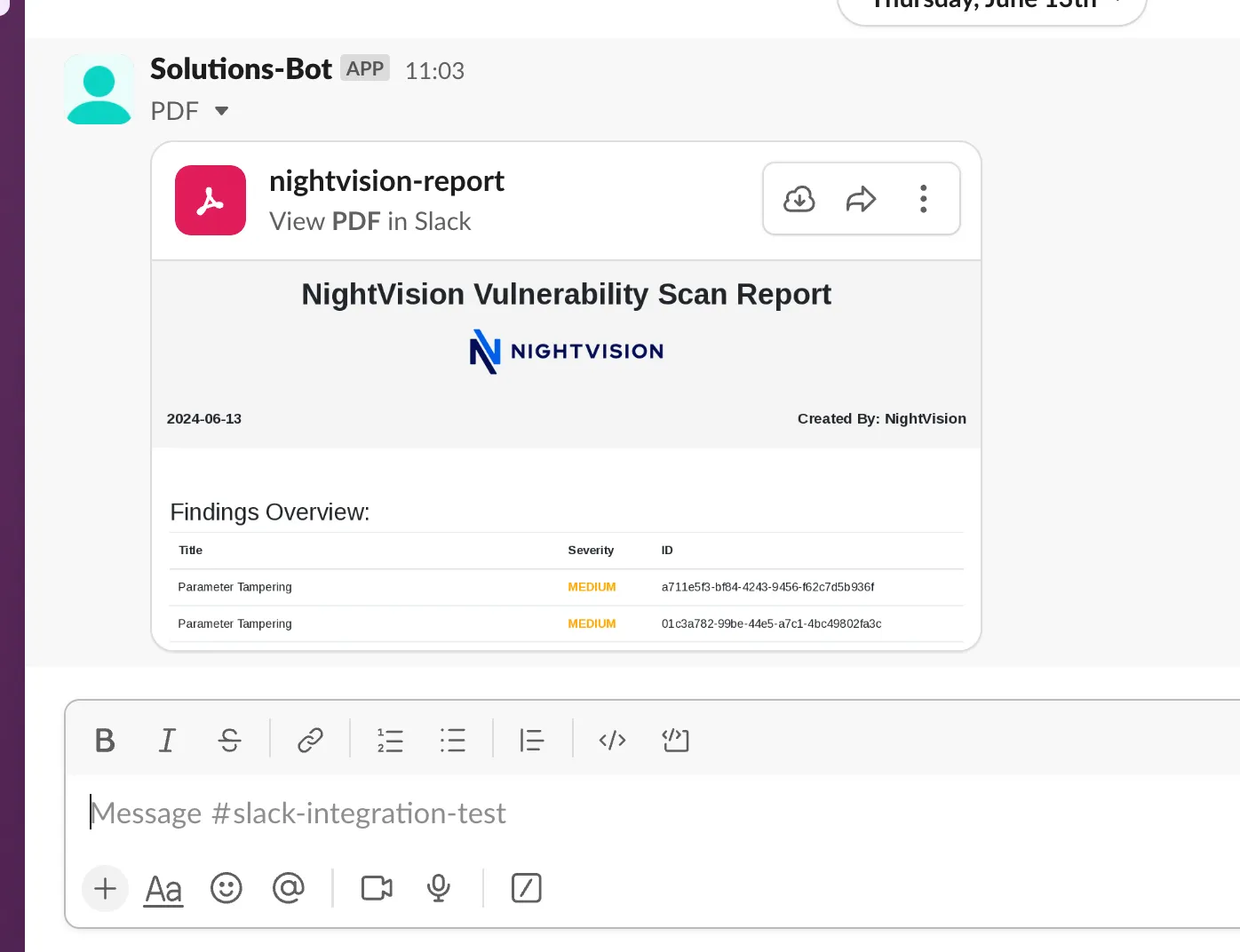
Task: Click ID 01c3a782-99be-44e5-a7c1-4bc49802fa3c
Action: tap(771, 624)
